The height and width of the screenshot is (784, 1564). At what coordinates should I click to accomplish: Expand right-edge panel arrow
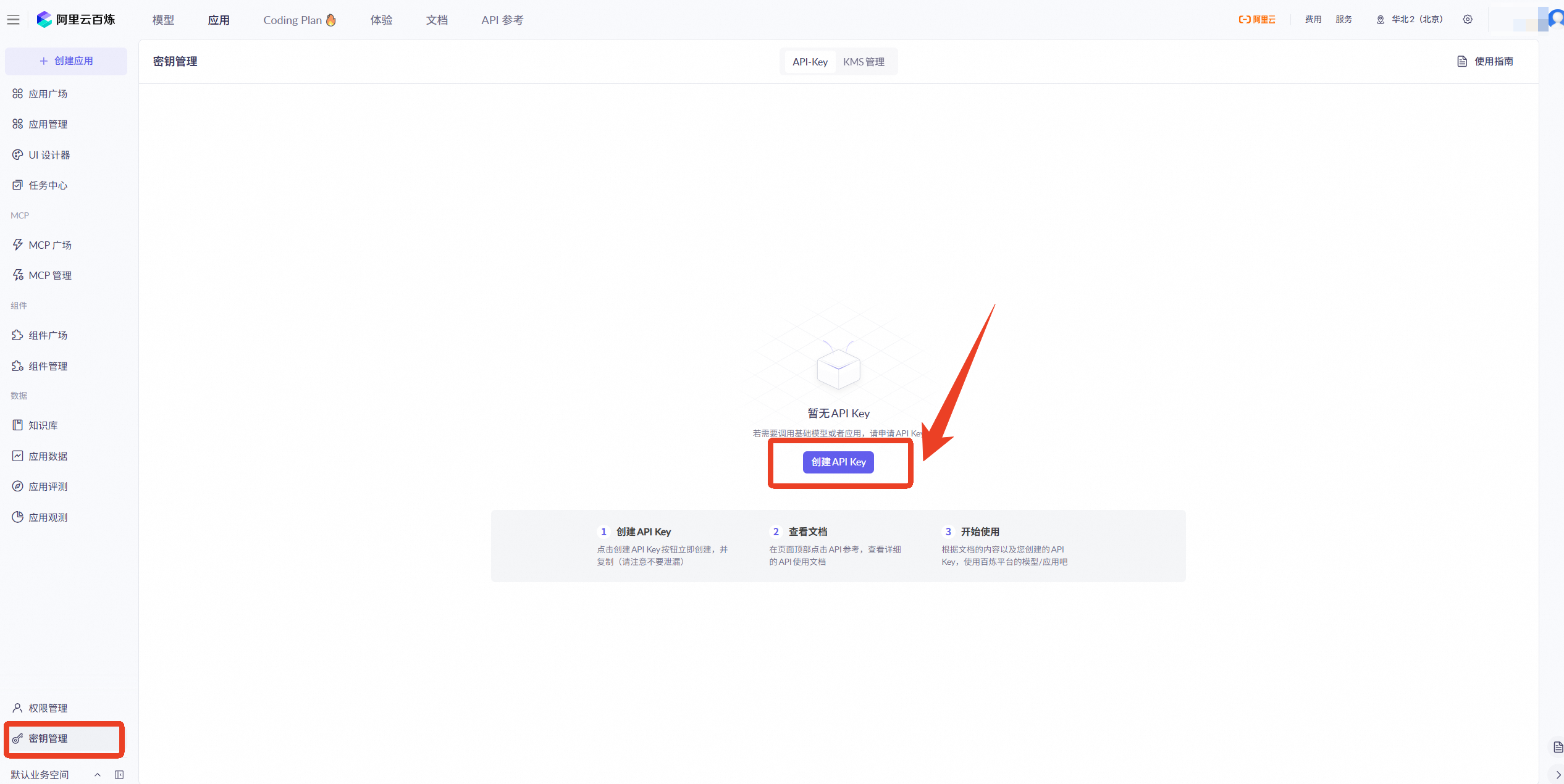click(x=1558, y=775)
